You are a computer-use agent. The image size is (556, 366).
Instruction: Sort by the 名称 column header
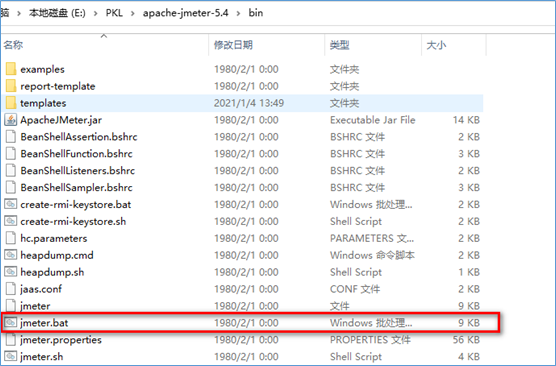[x=13, y=45]
